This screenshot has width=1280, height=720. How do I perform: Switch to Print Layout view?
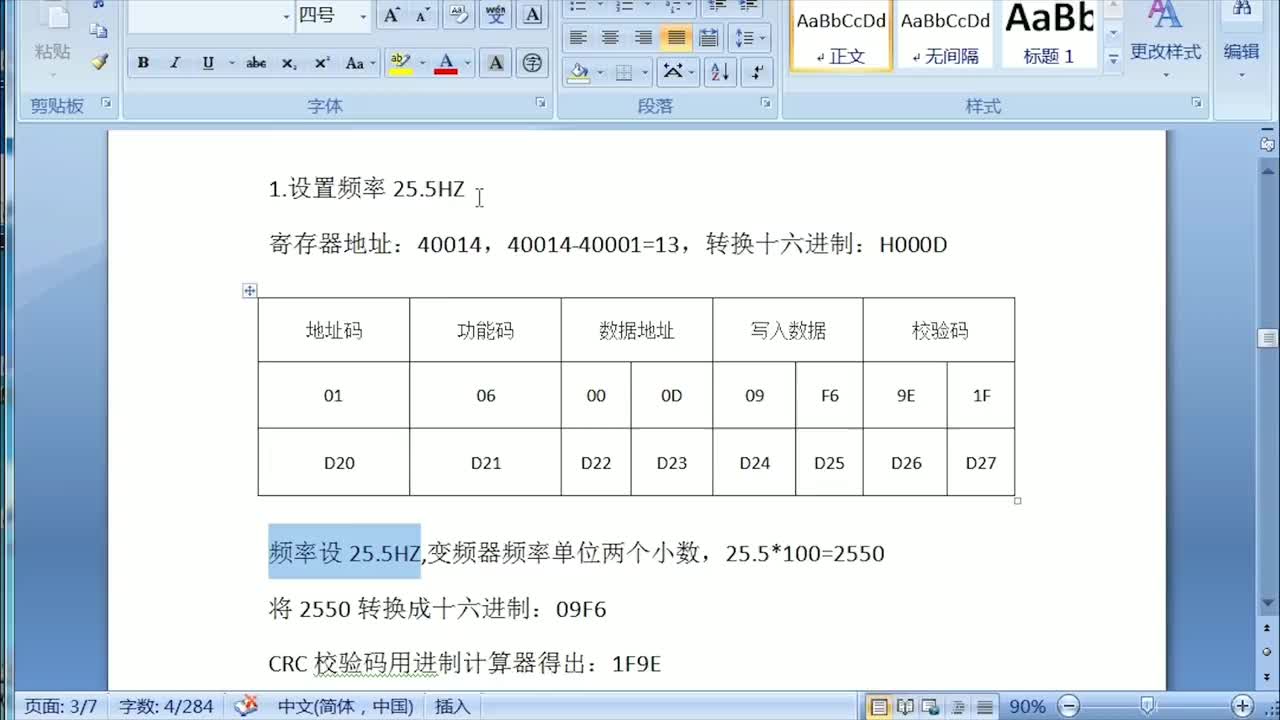[879, 707]
